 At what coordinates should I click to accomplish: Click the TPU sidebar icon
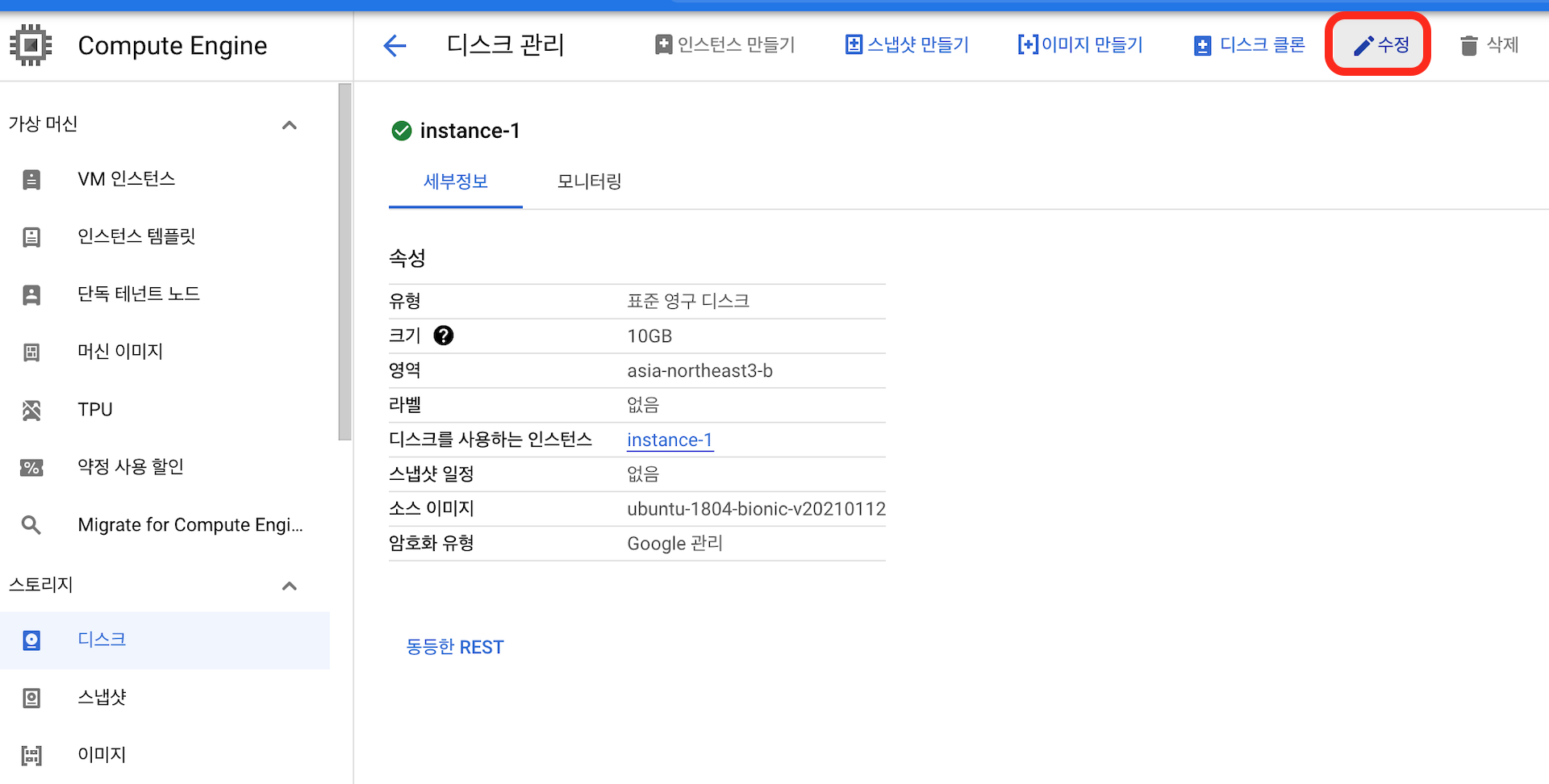coord(31,410)
